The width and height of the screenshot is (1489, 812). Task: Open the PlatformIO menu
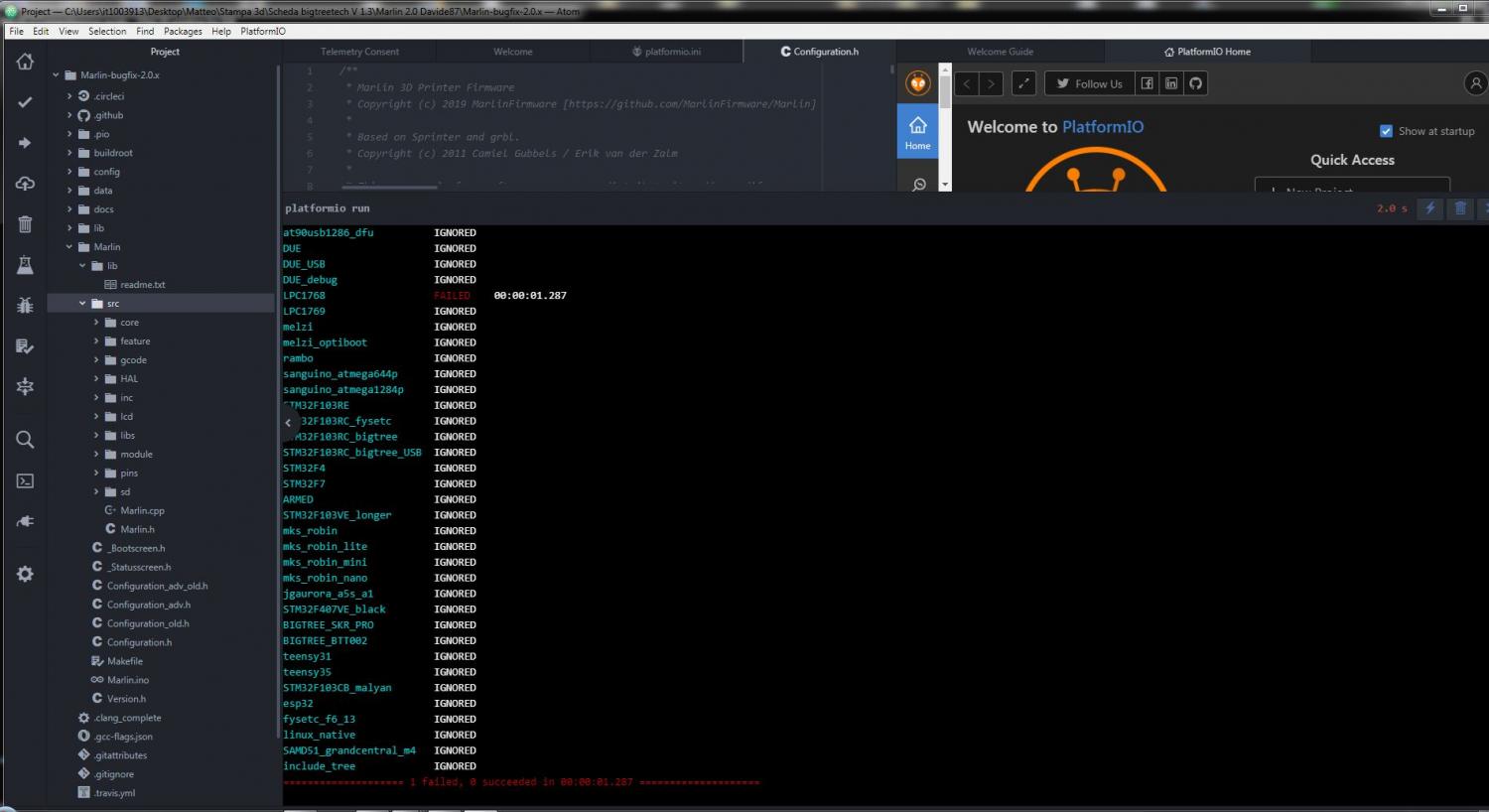pyautogui.click(x=263, y=31)
